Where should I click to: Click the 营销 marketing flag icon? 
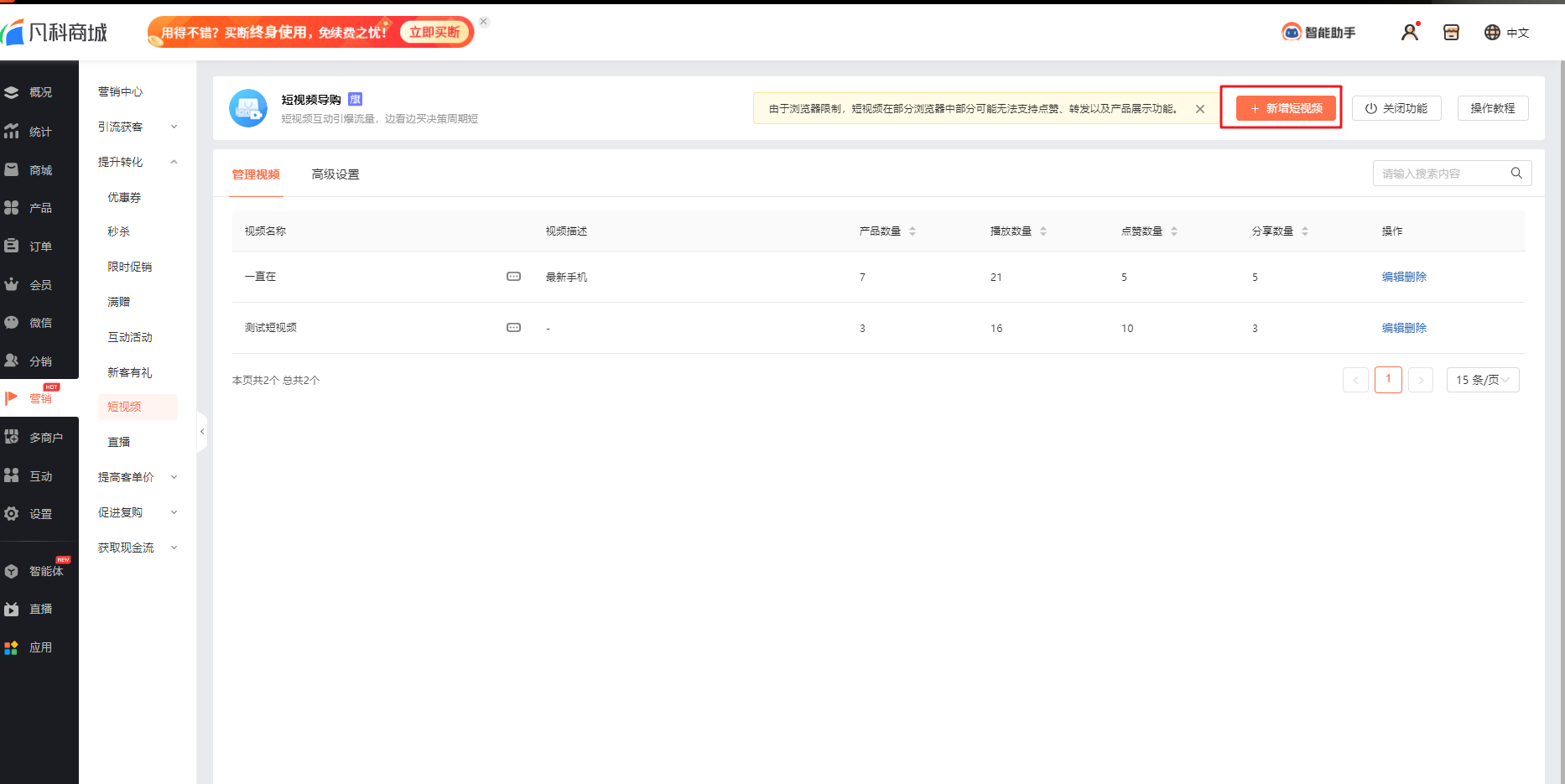pos(12,398)
